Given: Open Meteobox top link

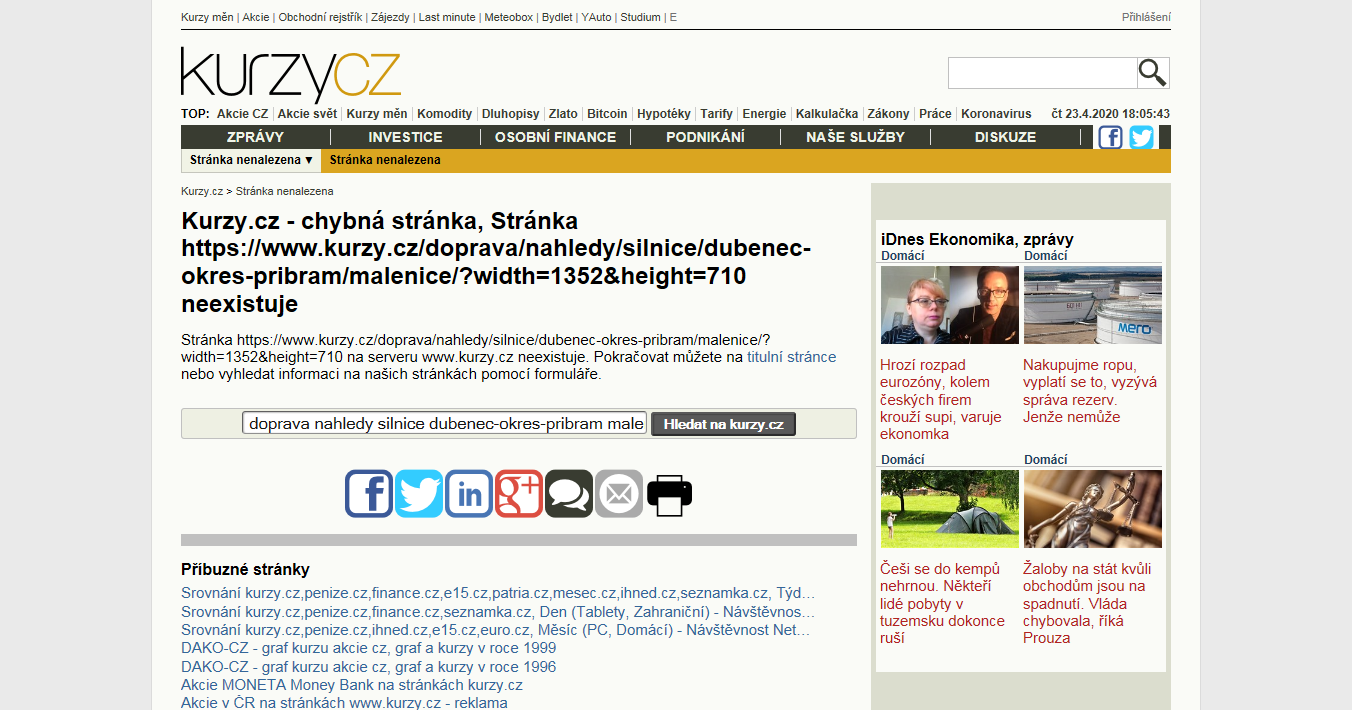Looking at the screenshot, I should 509,17.
